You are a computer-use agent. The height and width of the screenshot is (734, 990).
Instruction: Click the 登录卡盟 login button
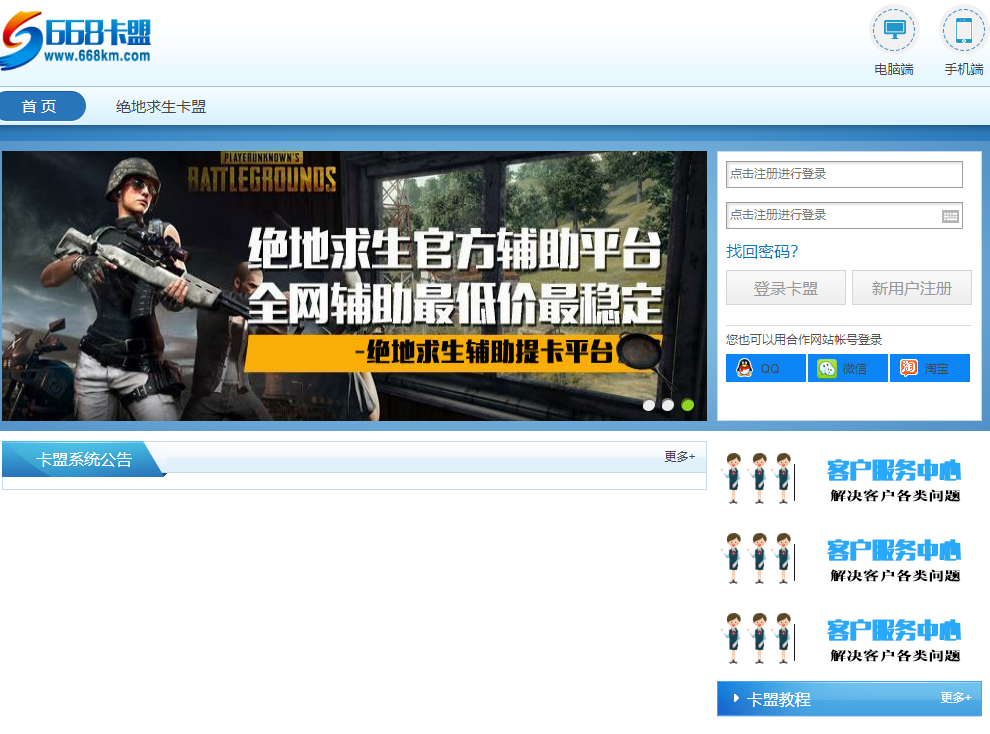pos(785,288)
